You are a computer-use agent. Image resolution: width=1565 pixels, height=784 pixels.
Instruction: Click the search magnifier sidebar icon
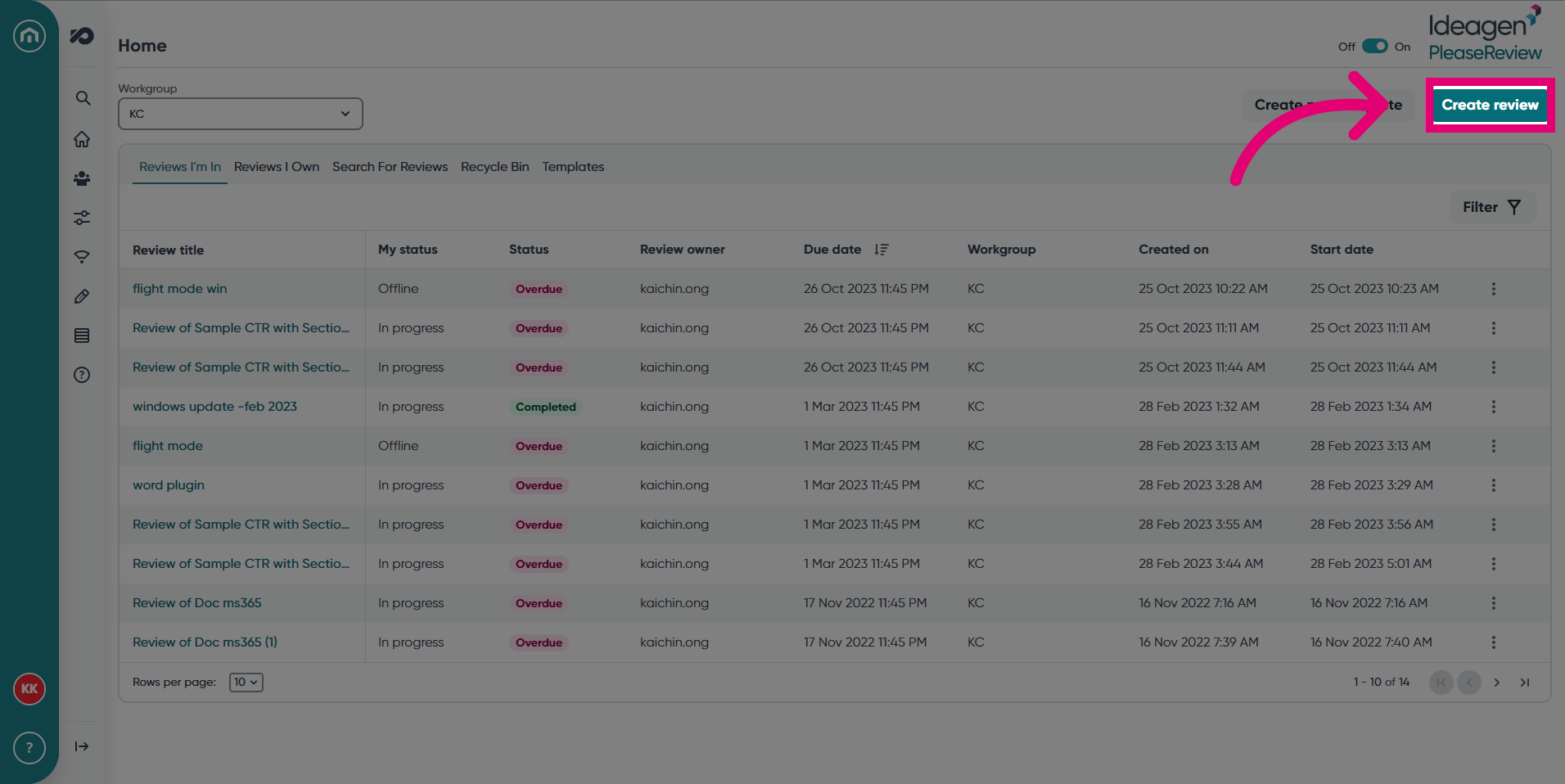pyautogui.click(x=83, y=98)
